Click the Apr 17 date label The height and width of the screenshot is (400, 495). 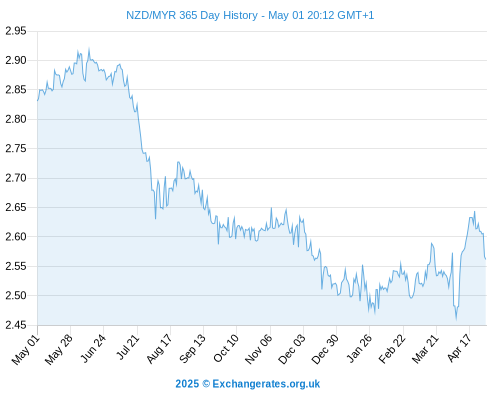coord(459,348)
